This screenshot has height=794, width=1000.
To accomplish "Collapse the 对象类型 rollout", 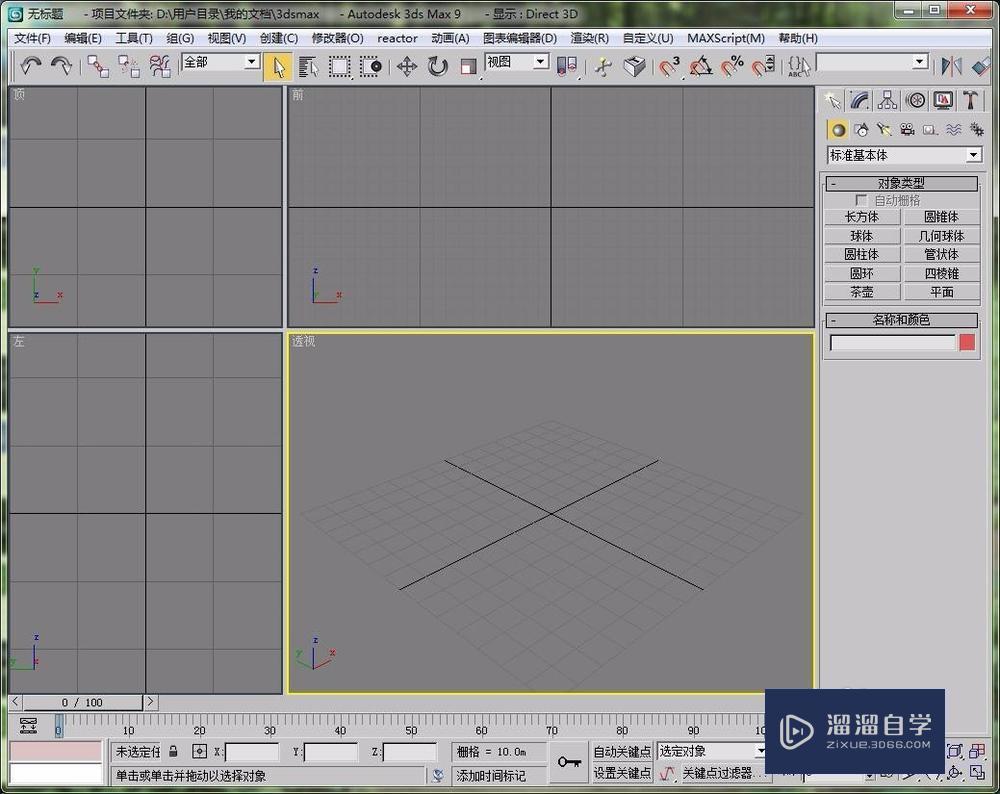I will coord(900,184).
